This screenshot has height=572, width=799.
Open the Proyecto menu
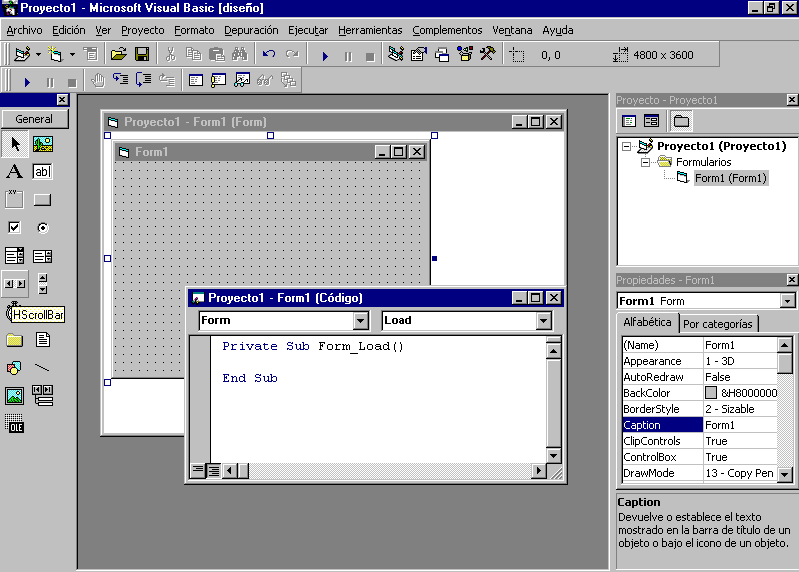click(143, 31)
